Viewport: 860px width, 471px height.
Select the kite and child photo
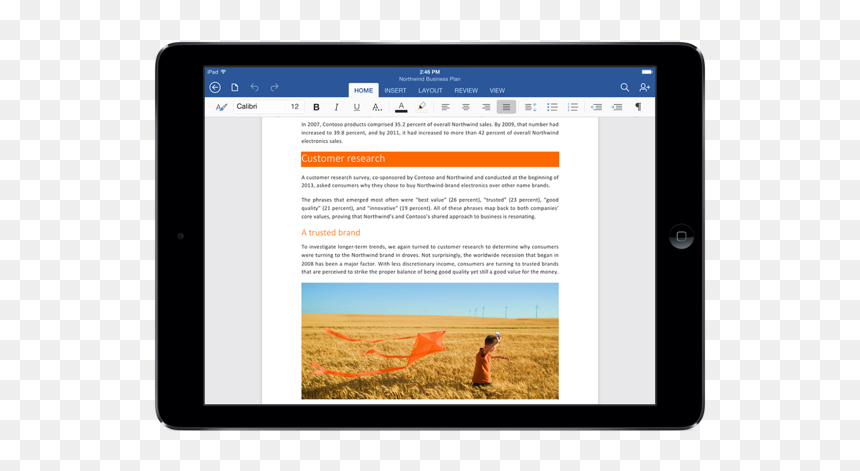click(430, 341)
